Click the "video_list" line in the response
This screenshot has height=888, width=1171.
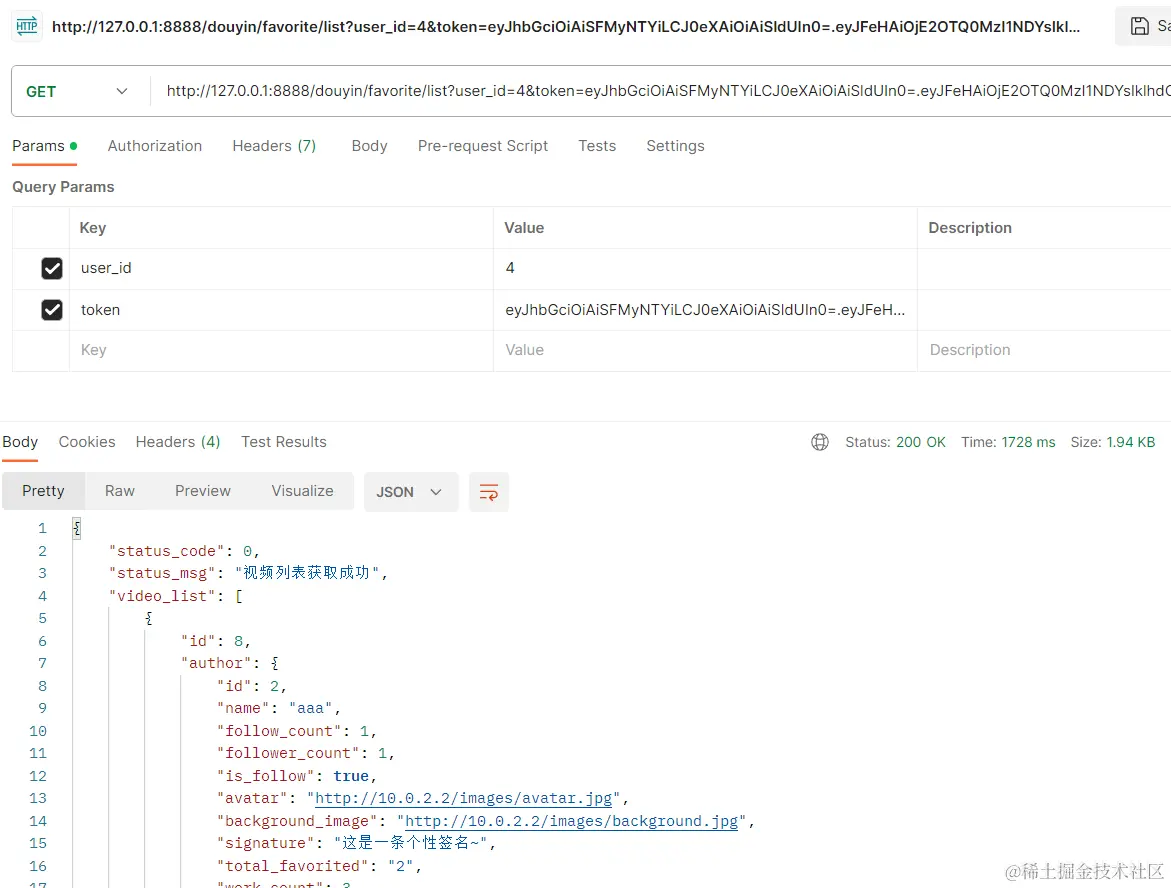click(x=176, y=596)
